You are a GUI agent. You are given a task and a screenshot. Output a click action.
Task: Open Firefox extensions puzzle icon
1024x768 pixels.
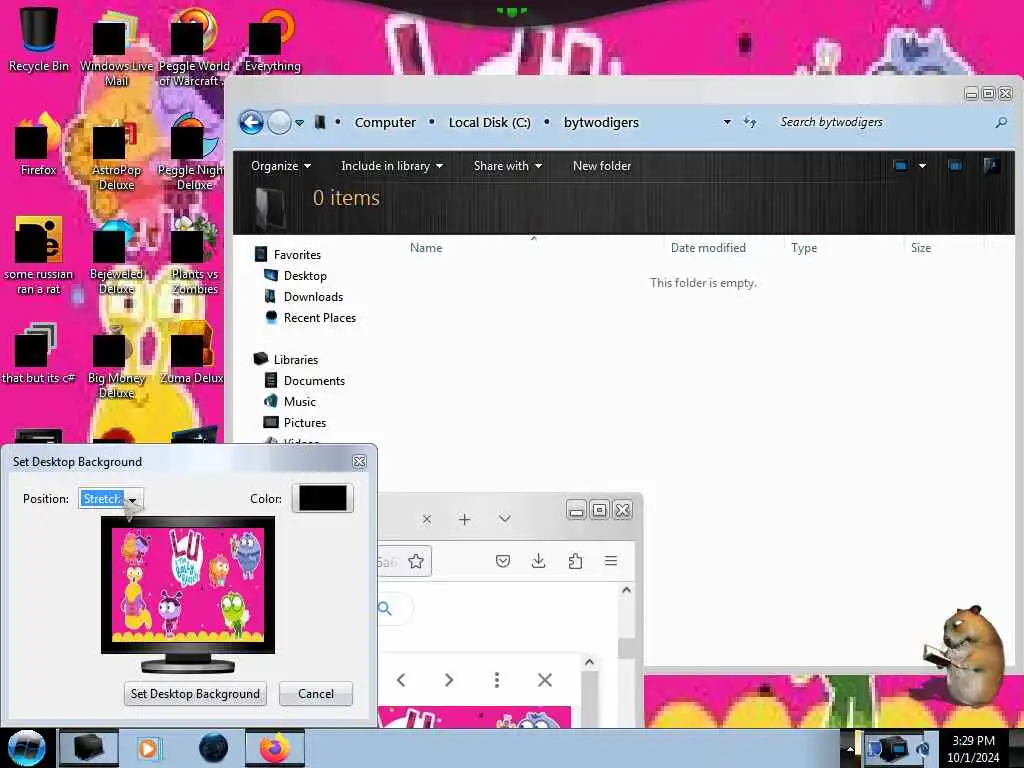pyautogui.click(x=575, y=561)
